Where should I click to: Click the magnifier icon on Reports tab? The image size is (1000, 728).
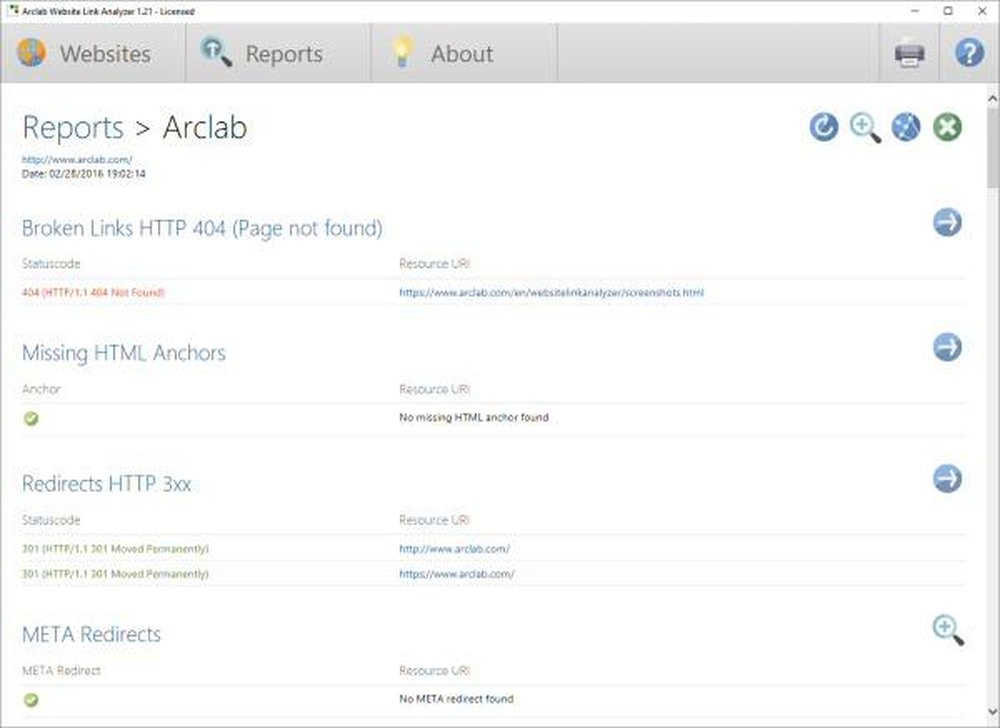[216, 52]
